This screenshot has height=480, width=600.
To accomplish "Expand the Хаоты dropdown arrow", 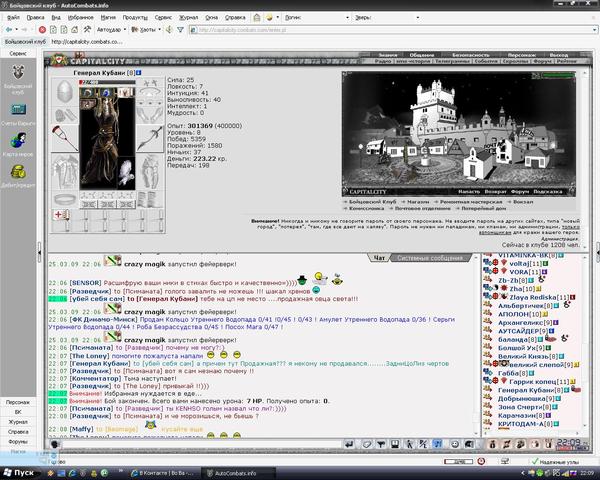I will pos(160,29).
